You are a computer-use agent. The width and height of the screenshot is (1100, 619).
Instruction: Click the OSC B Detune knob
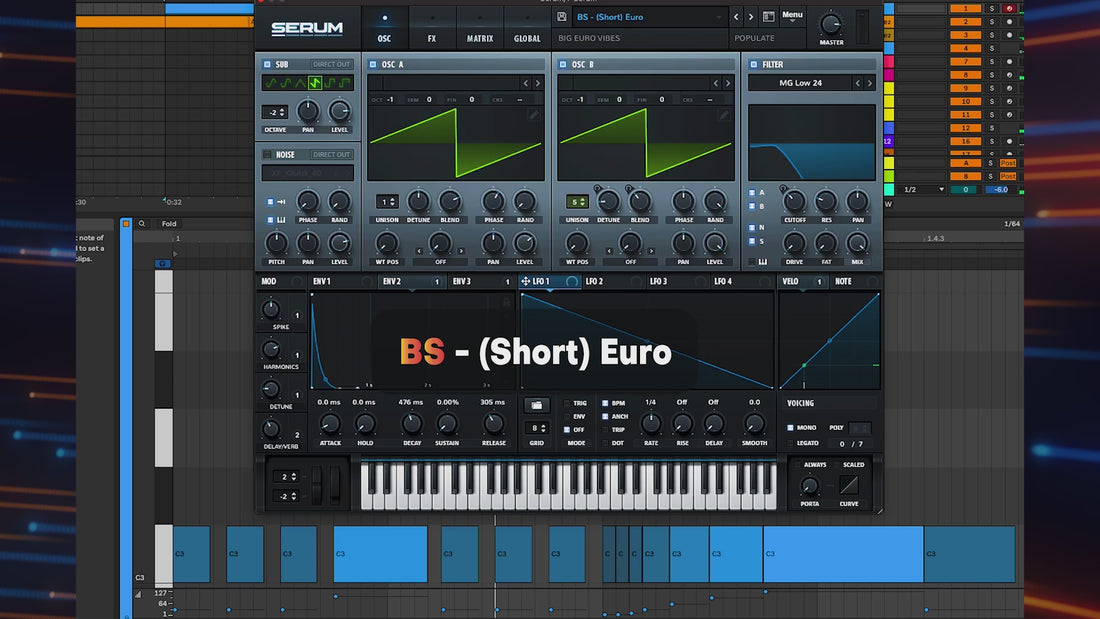(x=608, y=202)
